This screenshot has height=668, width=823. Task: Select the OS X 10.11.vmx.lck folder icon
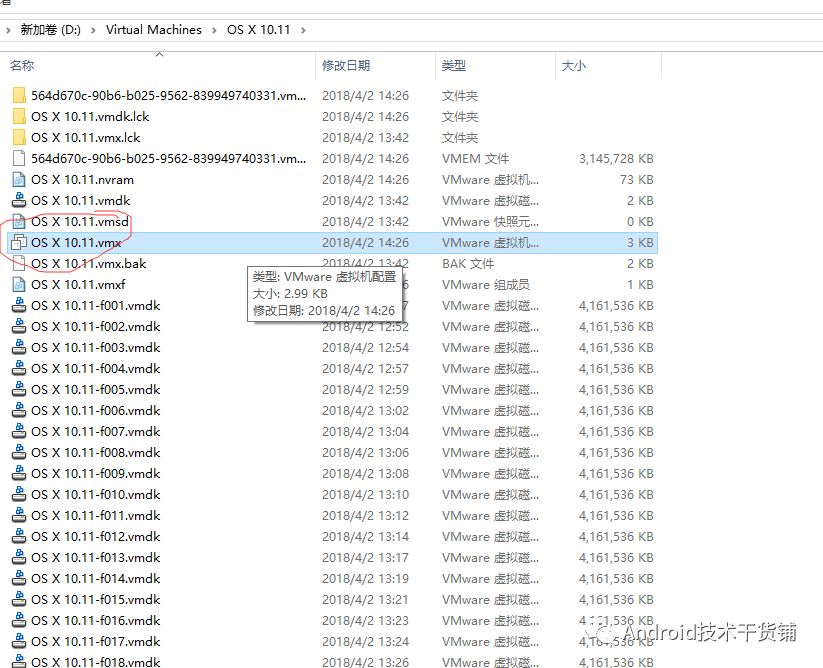[19, 137]
